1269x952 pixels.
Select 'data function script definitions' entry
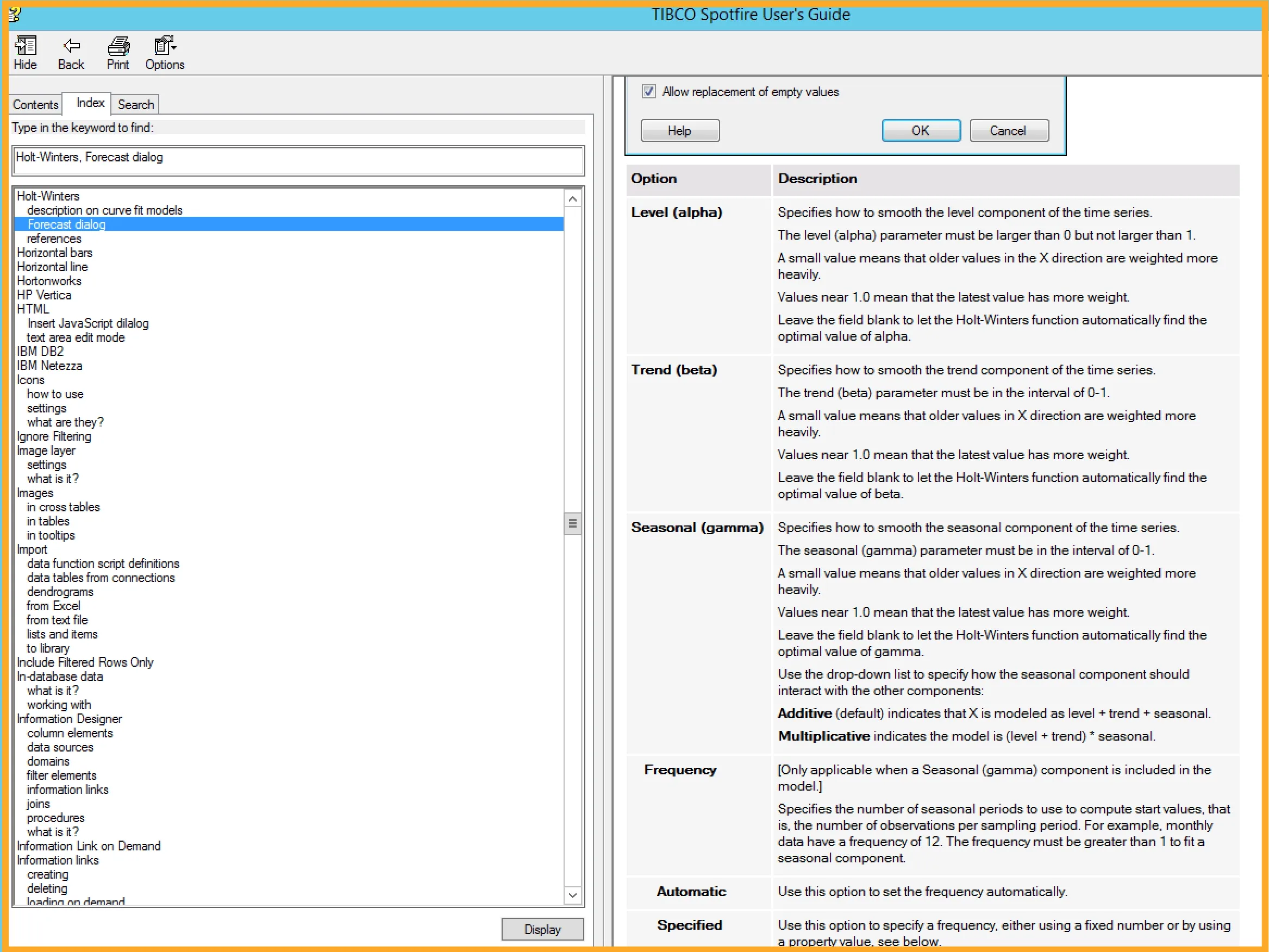coord(103,563)
